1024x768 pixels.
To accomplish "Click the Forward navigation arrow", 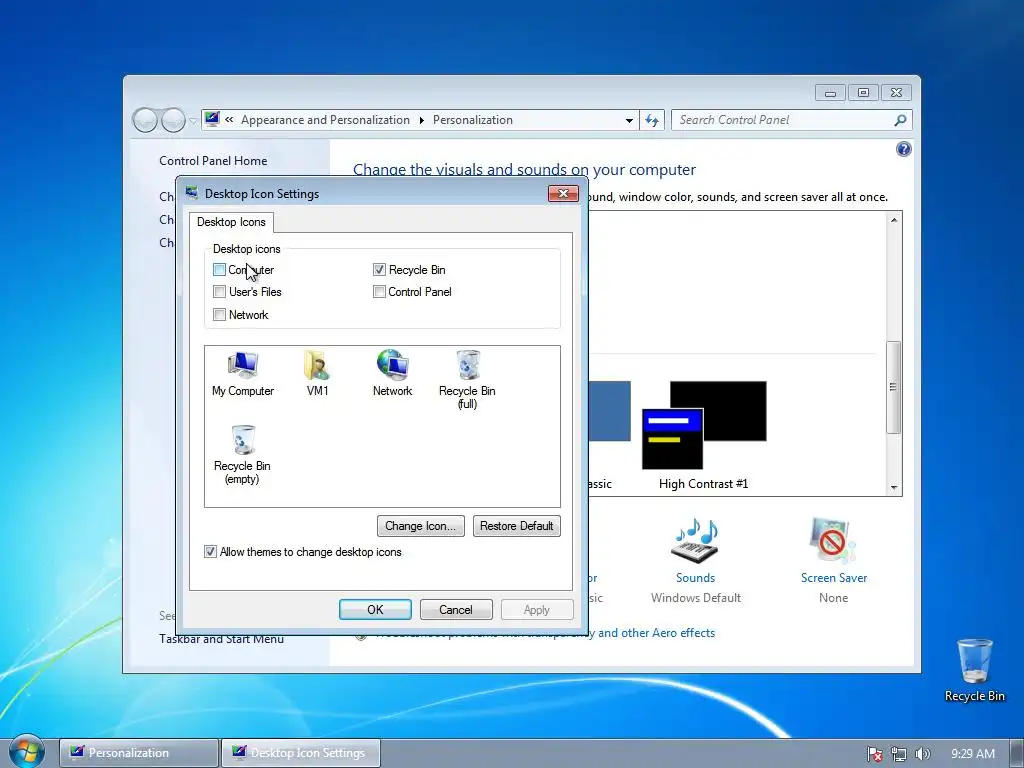I will (172, 120).
